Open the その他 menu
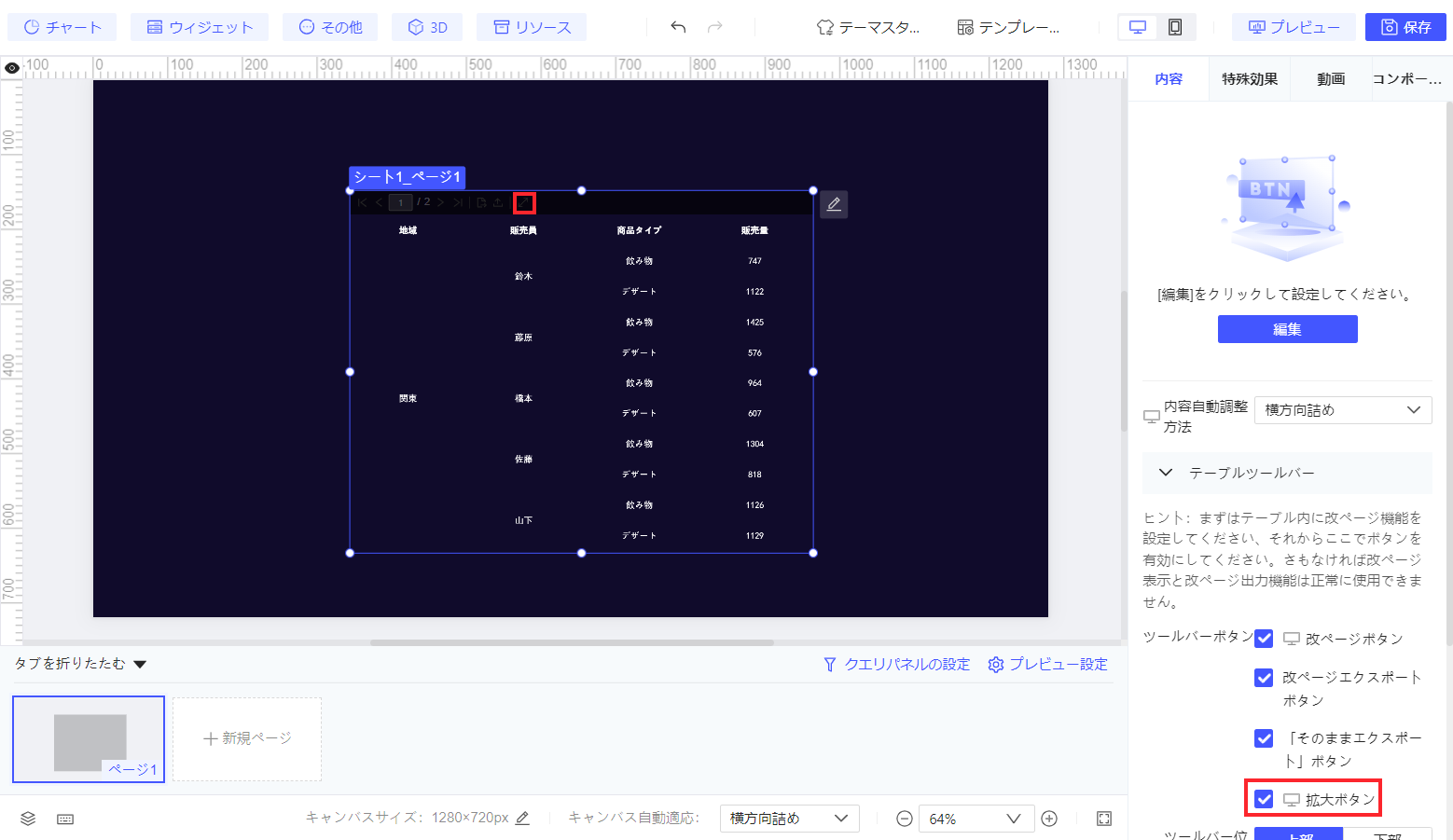The width and height of the screenshot is (1453, 840). (x=330, y=27)
